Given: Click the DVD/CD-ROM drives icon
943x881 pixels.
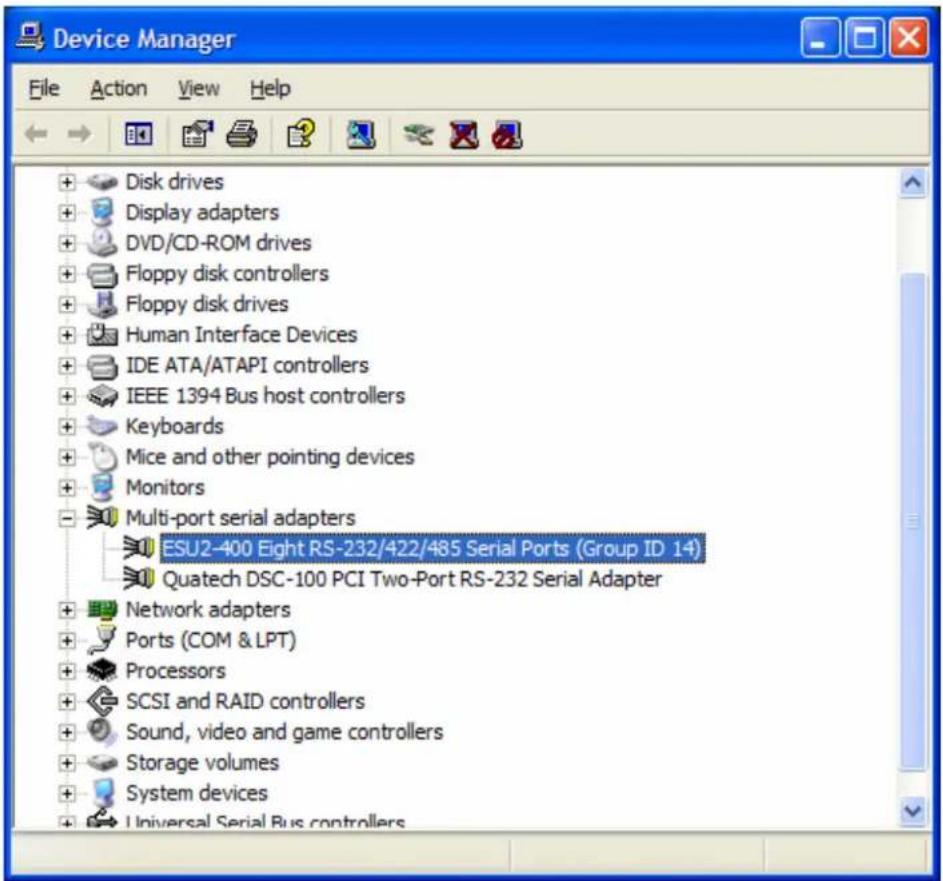Looking at the screenshot, I should pyautogui.click(x=102, y=242).
